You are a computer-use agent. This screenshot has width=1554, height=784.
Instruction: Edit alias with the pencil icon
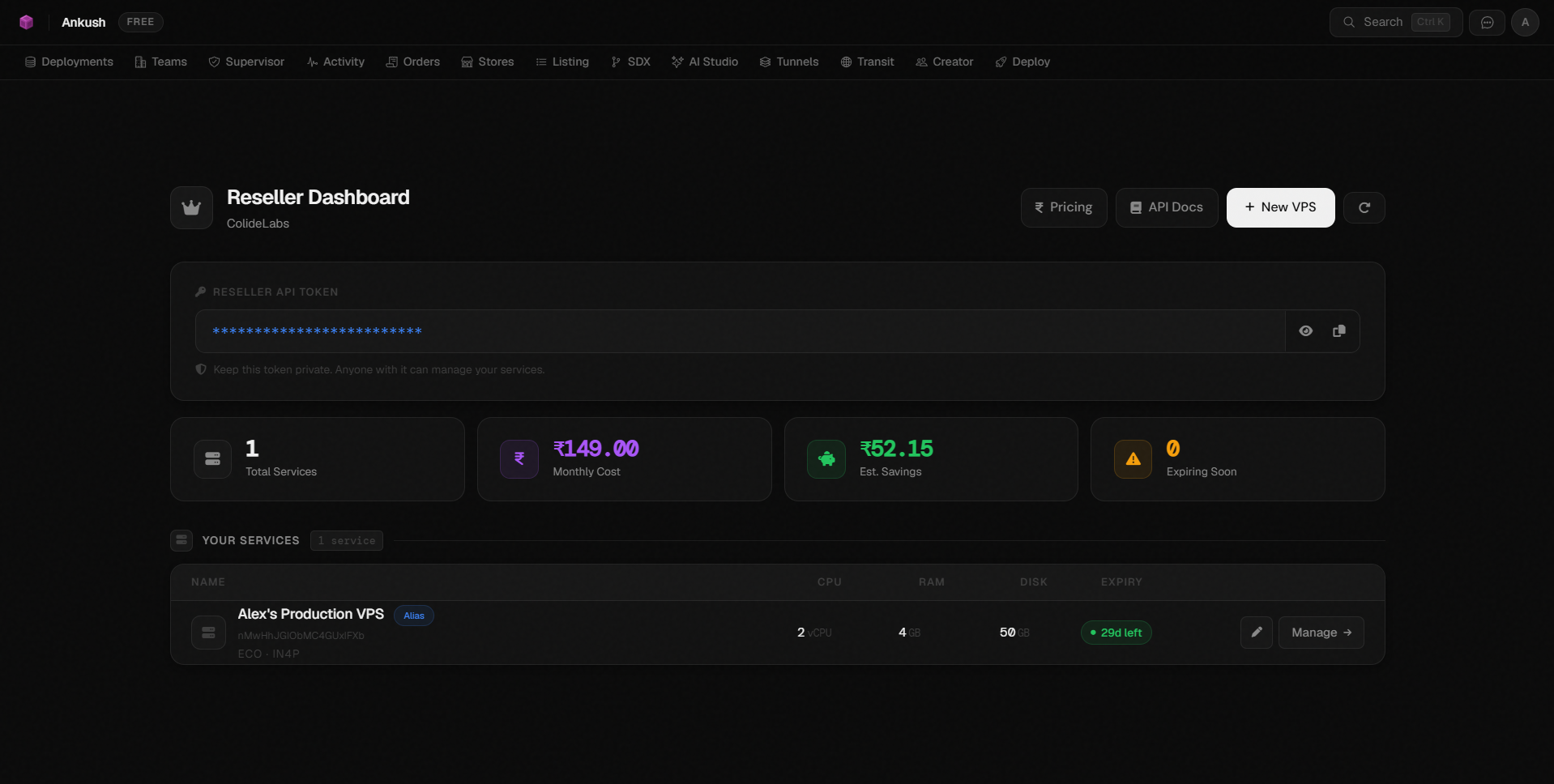click(x=1256, y=633)
